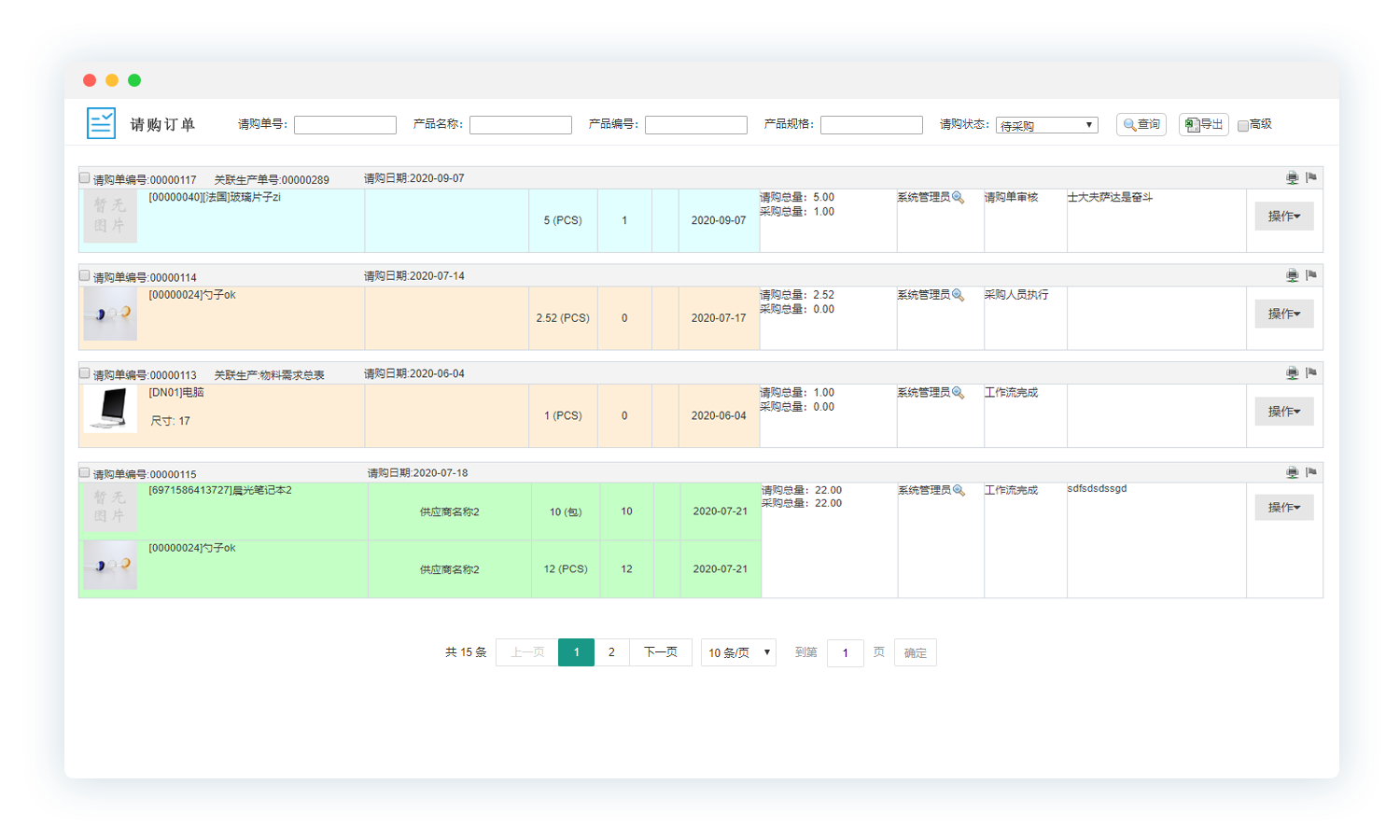Go to page 2 in pagination
This screenshot has height=840, width=1400.
point(611,652)
